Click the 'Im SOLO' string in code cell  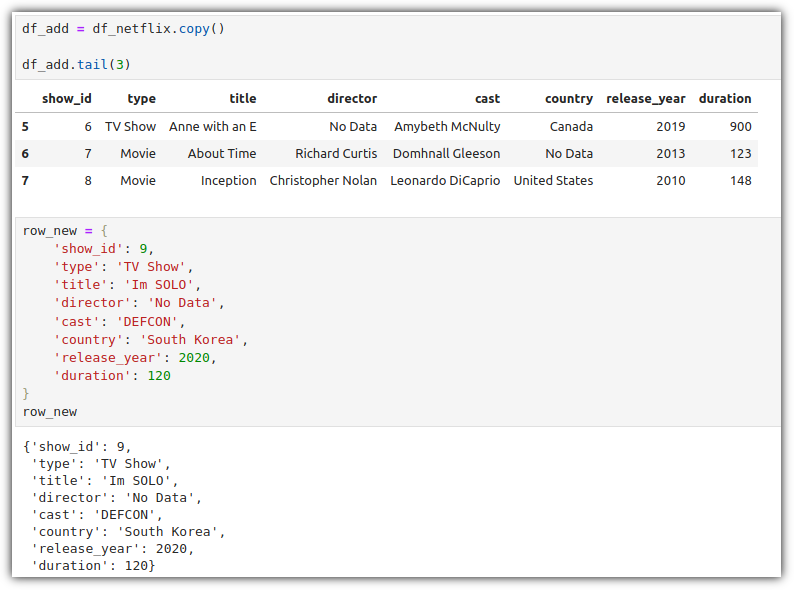point(158,285)
